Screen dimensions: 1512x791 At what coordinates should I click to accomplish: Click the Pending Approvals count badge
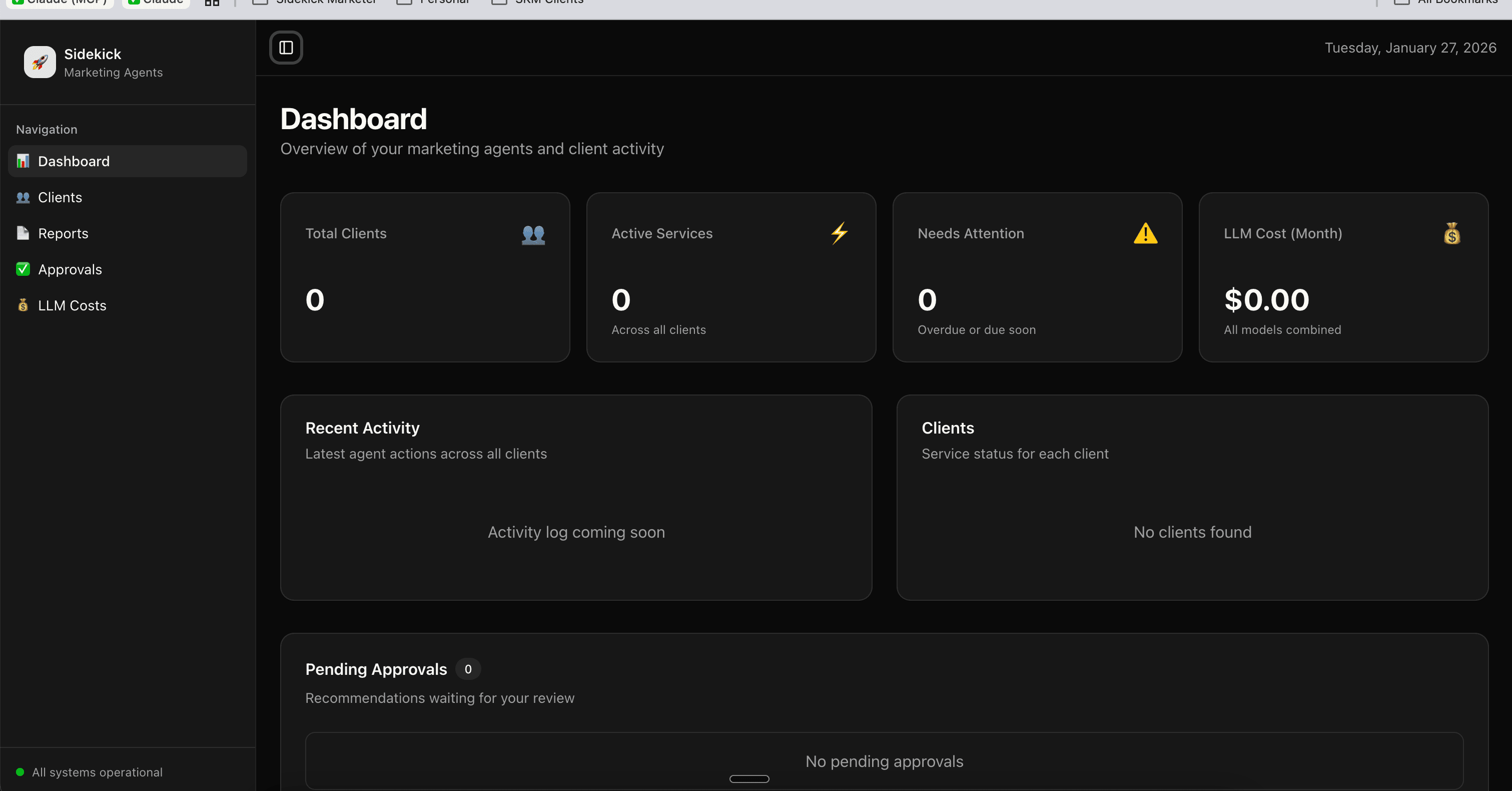(468, 669)
